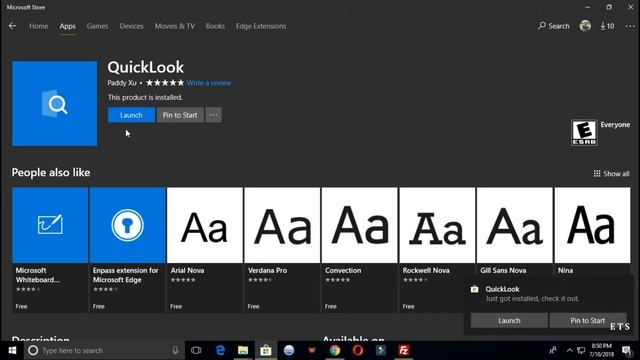Open FileZilla from taskbar

click(403, 350)
